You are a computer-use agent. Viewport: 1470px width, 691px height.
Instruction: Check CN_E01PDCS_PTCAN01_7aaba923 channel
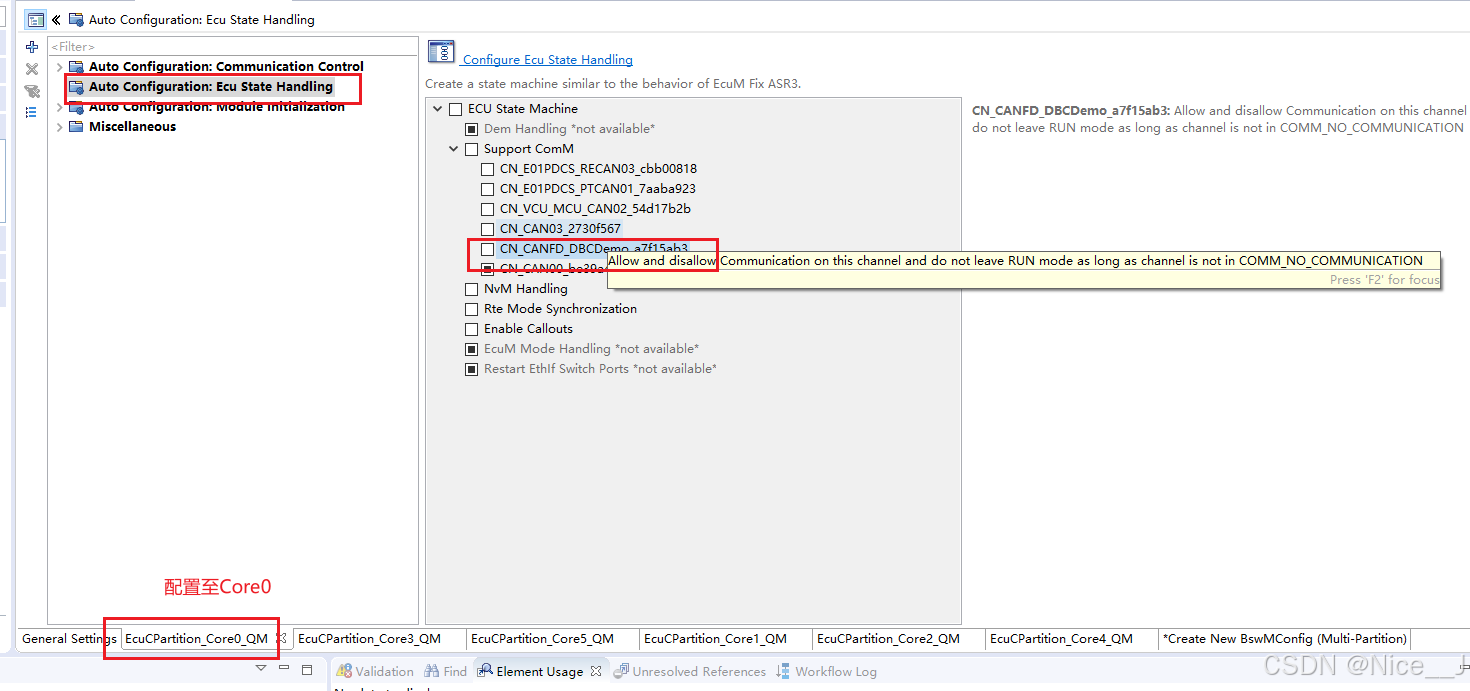(x=487, y=189)
